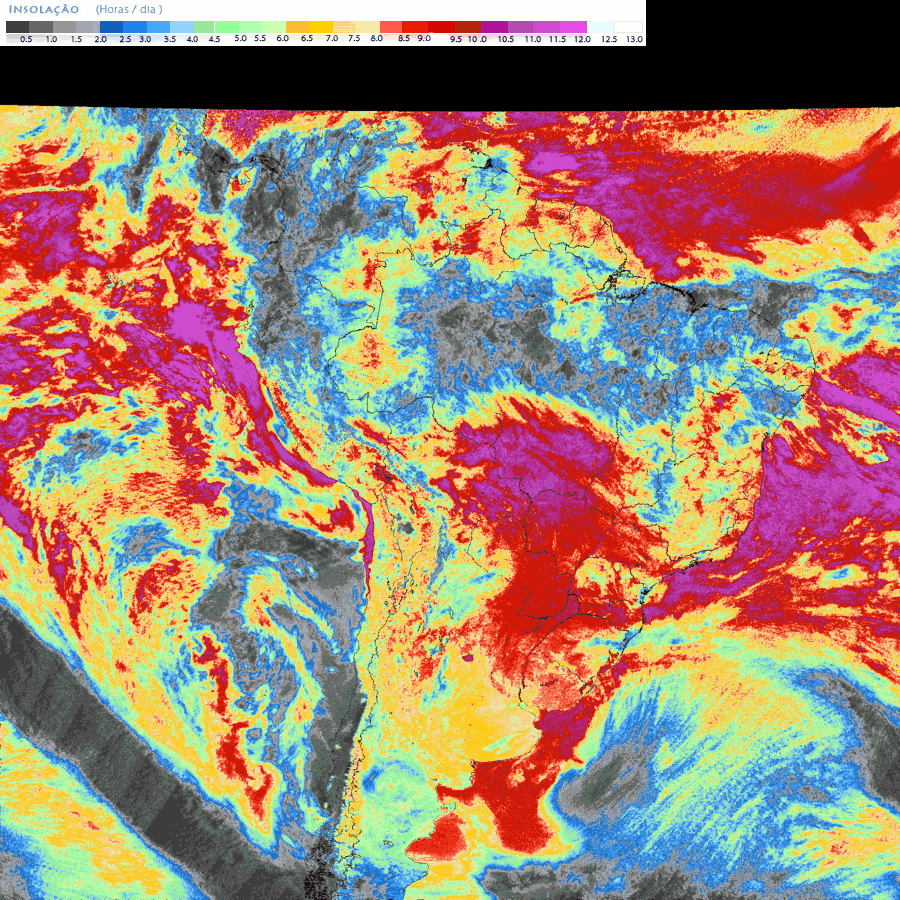Viewport: 900px width, 900px height.
Task: Click the pale blue 12.5 legend swatch
Action: pos(601,27)
